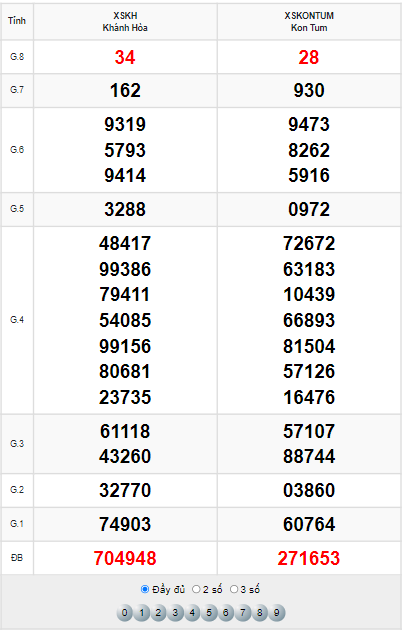
Task: Click the digit 1 filter ball
Action: pos(142,612)
